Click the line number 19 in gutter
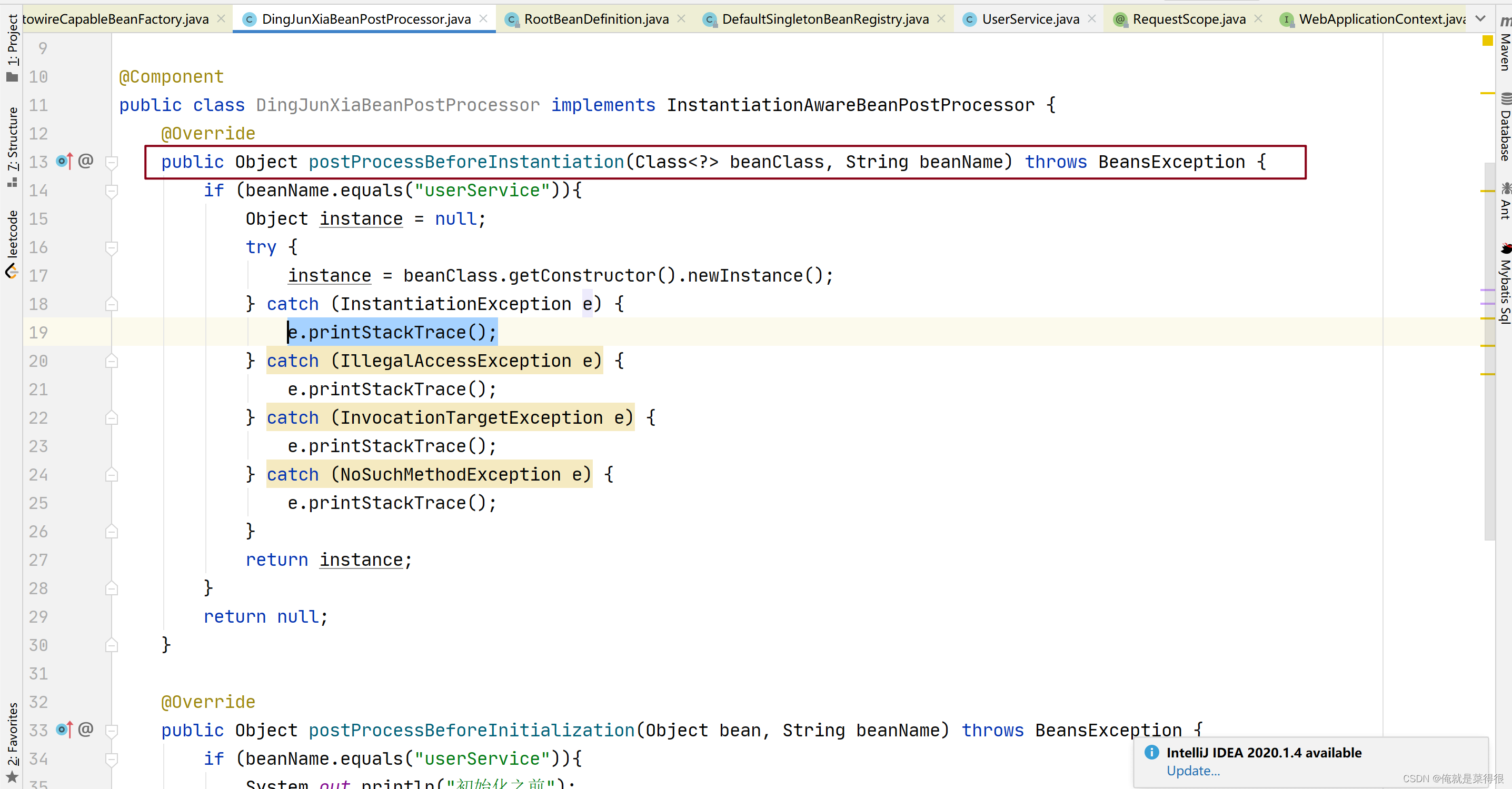Image resolution: width=1512 pixels, height=789 pixels. point(38,333)
